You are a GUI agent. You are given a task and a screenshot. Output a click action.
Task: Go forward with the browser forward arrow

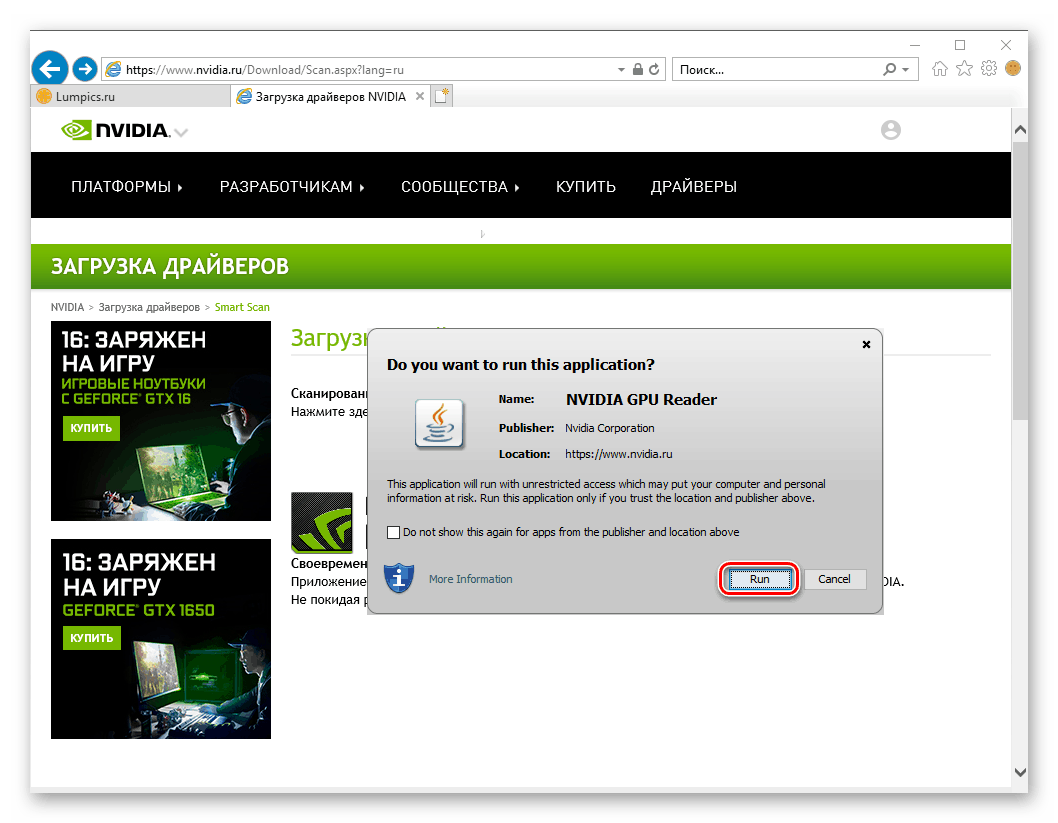[x=84, y=69]
